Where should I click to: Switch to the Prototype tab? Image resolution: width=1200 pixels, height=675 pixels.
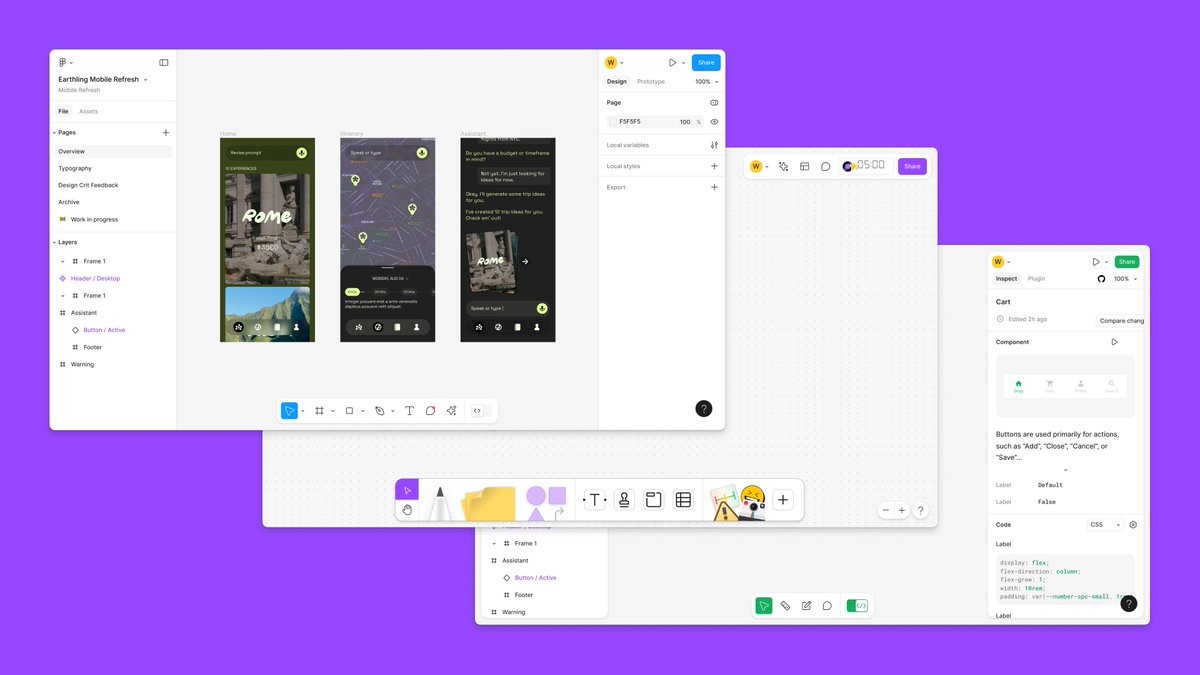pyautogui.click(x=651, y=81)
